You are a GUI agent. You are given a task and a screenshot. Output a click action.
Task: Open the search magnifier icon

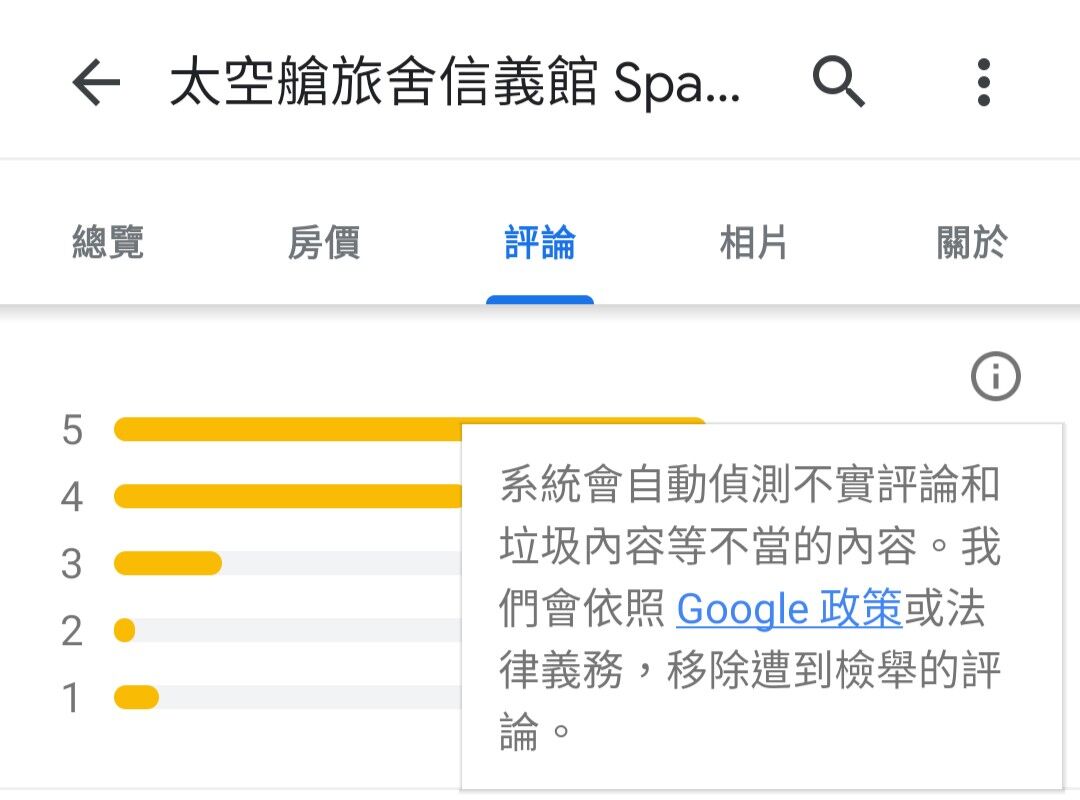click(838, 82)
